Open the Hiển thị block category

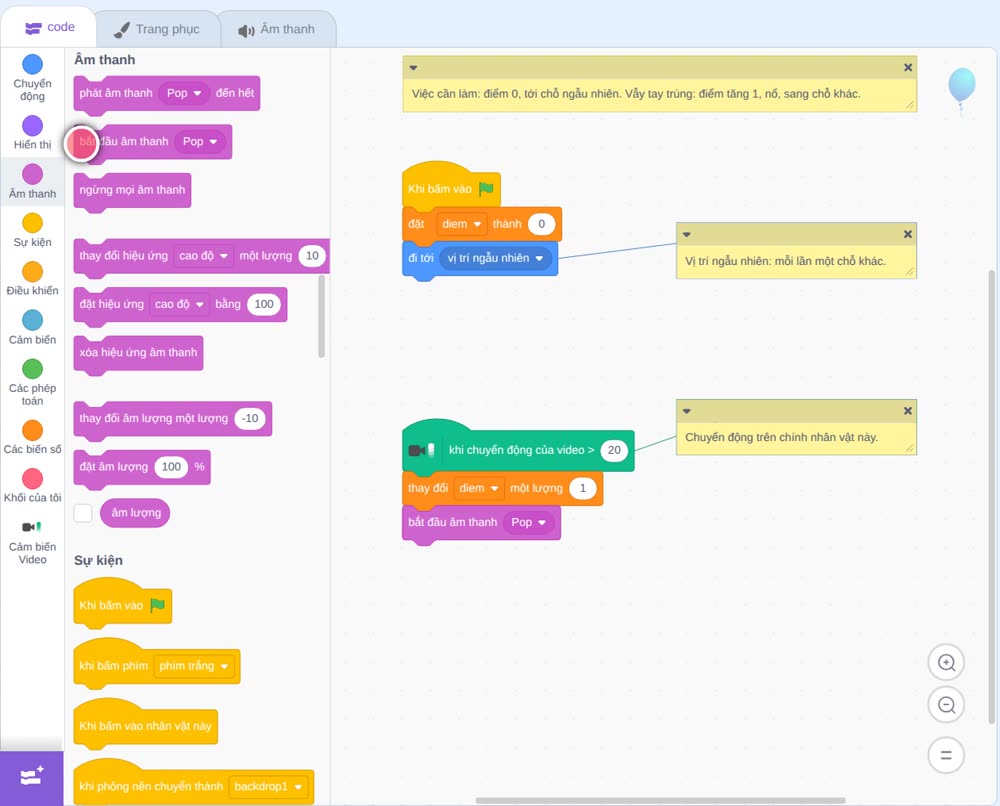[32, 133]
